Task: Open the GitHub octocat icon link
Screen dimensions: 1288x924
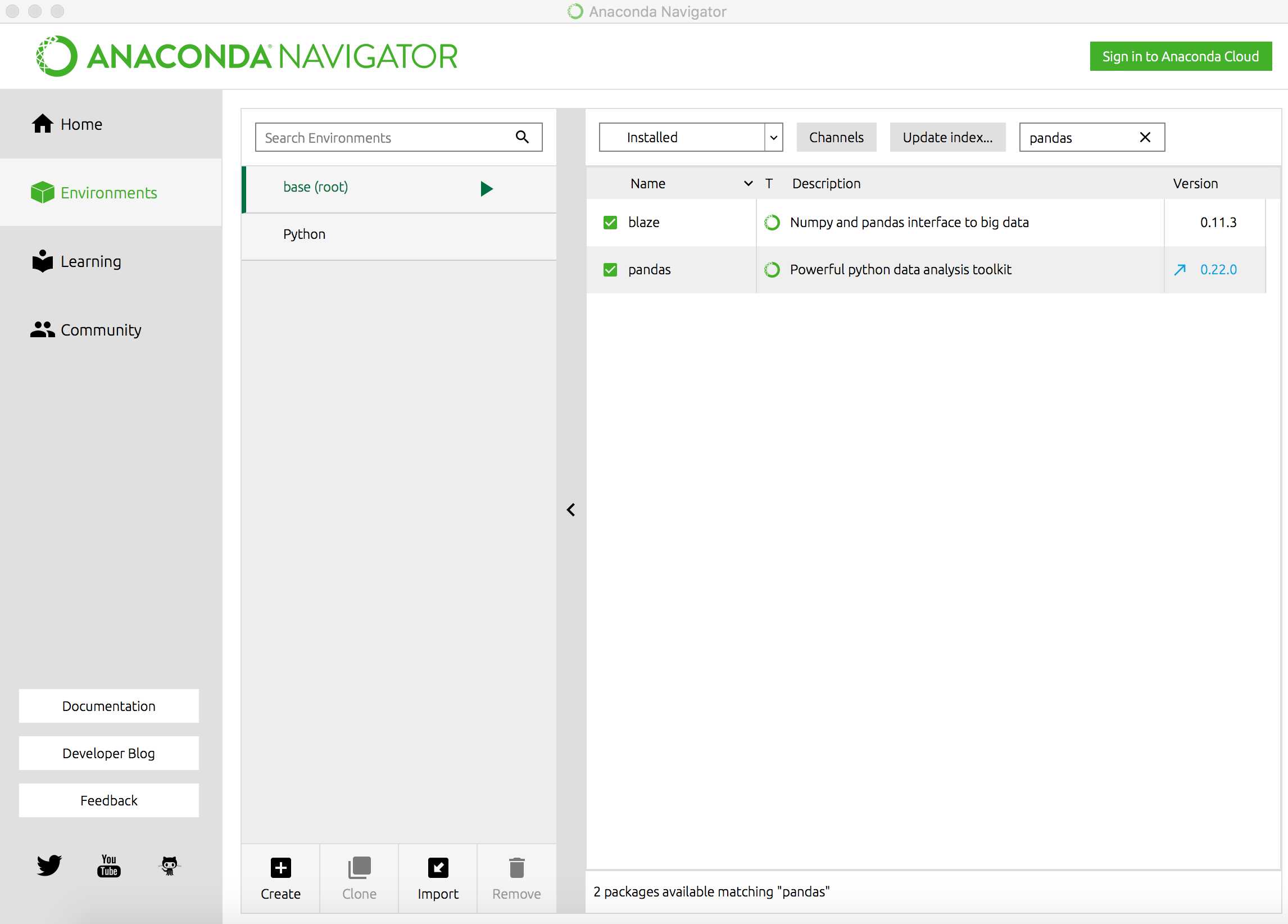Action: [169, 865]
